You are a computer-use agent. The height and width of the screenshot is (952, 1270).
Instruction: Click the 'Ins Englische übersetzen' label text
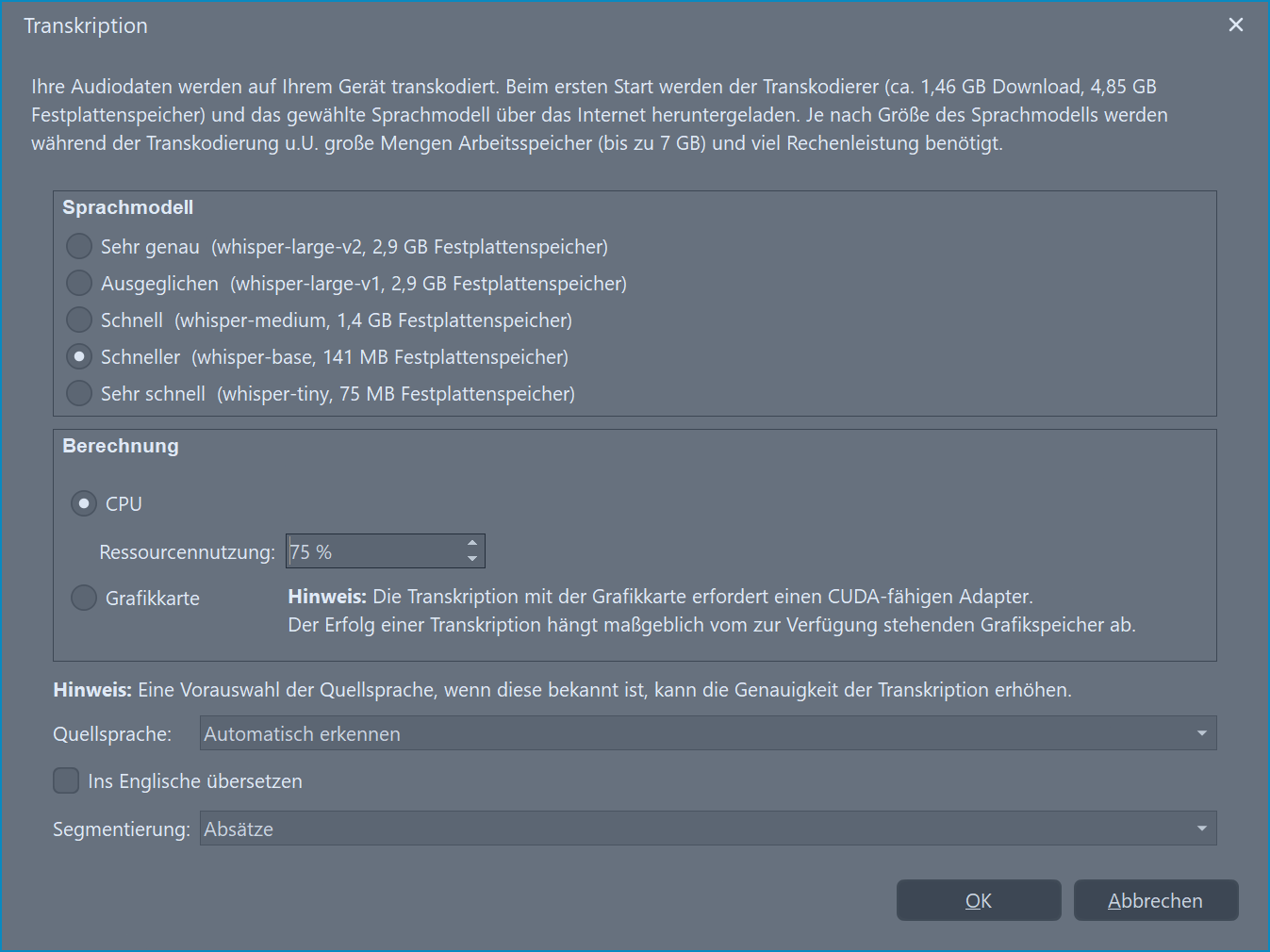tap(195, 781)
